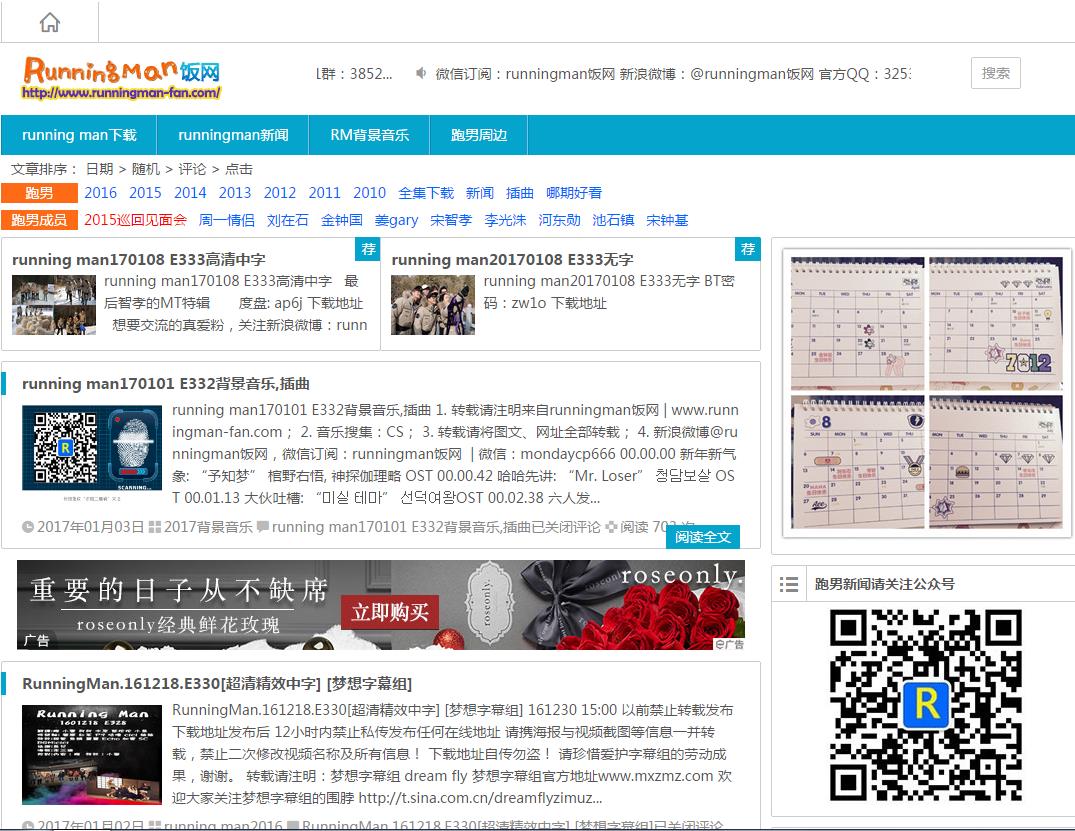Open the 2016 year link

[x=100, y=193]
